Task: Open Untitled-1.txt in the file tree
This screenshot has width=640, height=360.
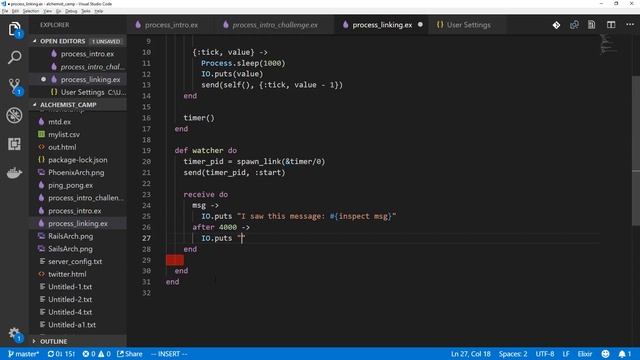Action: [x=78, y=287]
